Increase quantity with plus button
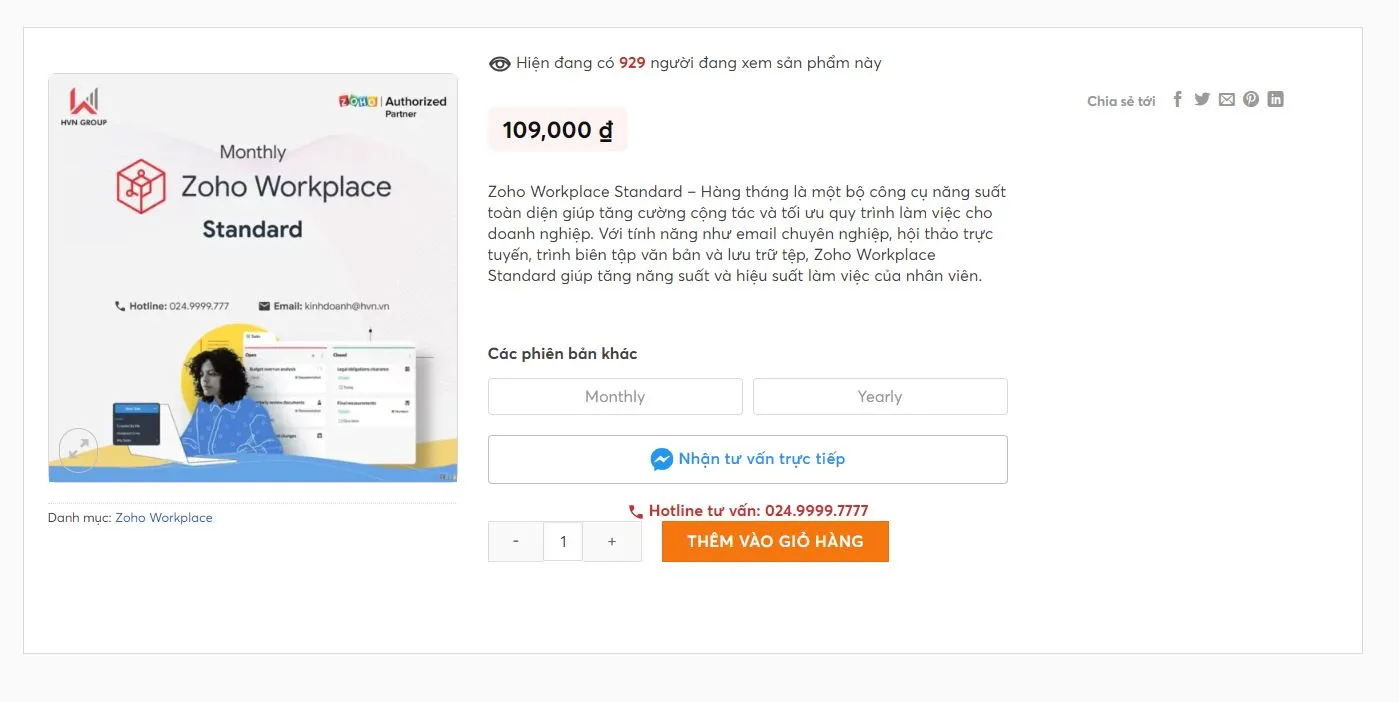The width and height of the screenshot is (1399, 702). pyautogui.click(x=612, y=541)
